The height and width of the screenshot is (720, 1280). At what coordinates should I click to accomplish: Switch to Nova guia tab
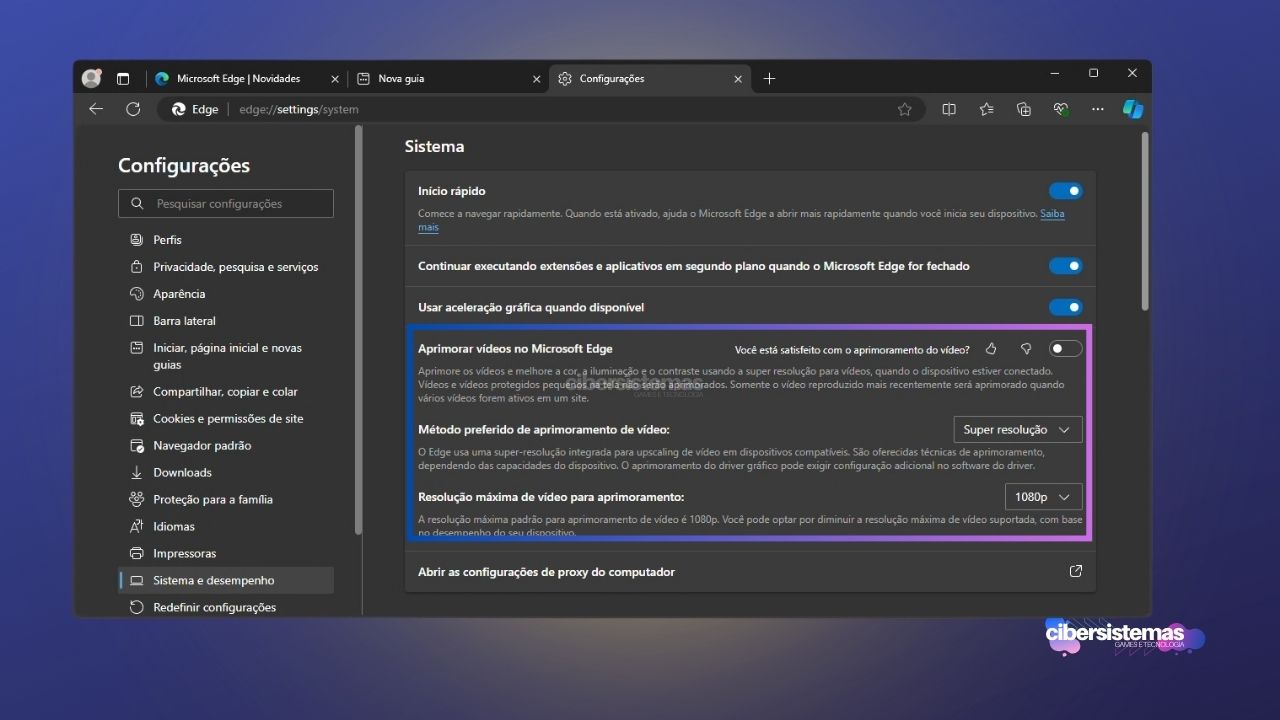coord(448,79)
